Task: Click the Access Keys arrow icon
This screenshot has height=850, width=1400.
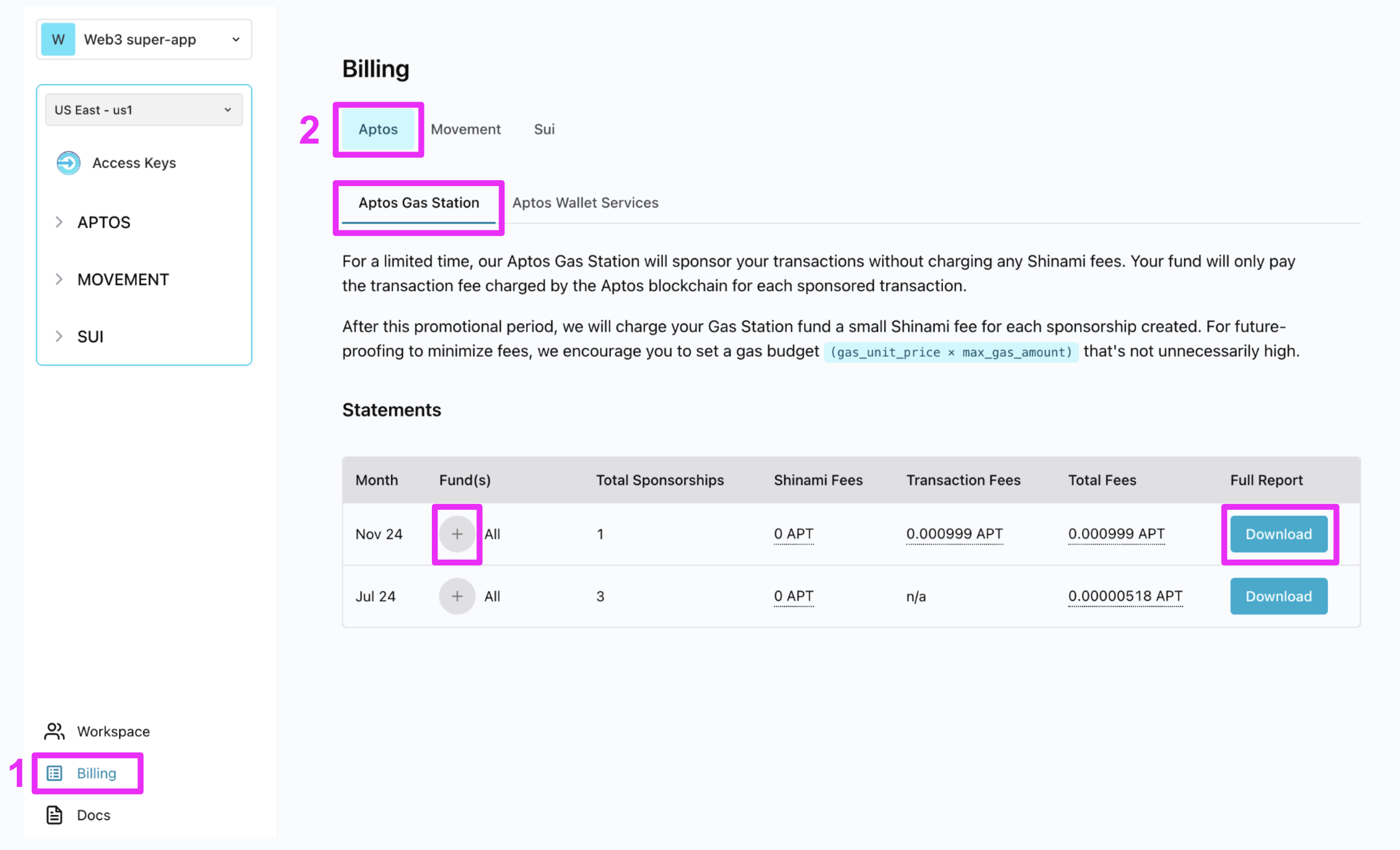Action: click(68, 163)
